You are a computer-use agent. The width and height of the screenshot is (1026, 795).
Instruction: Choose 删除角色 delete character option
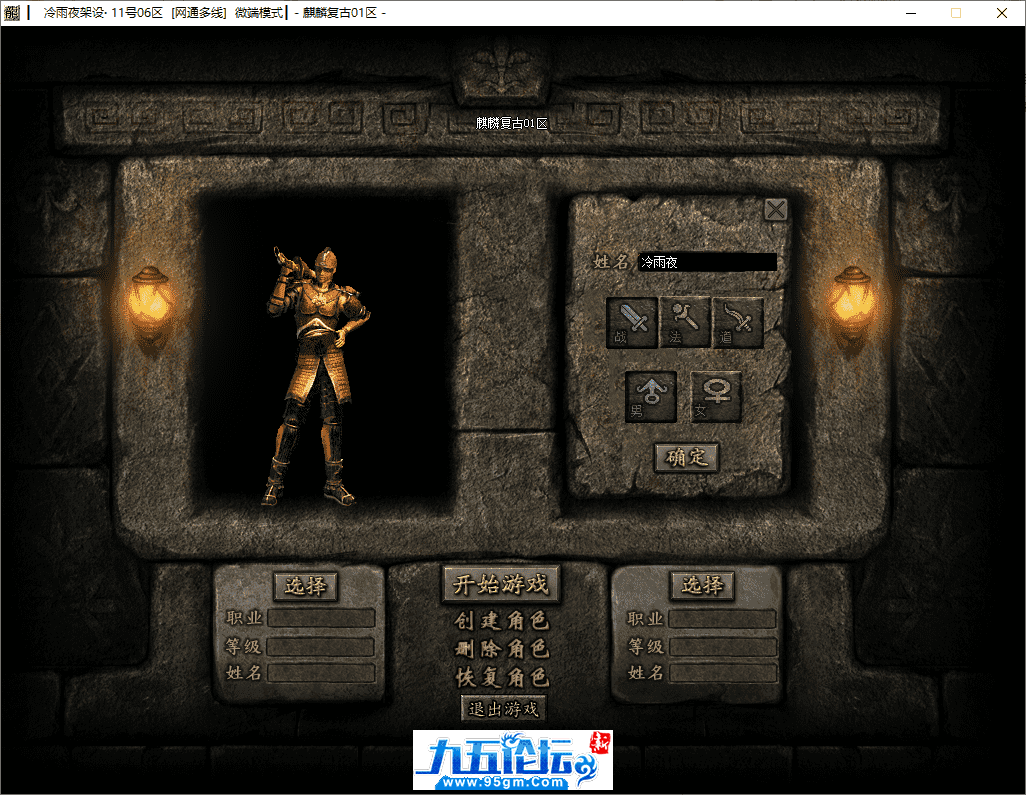(502, 648)
